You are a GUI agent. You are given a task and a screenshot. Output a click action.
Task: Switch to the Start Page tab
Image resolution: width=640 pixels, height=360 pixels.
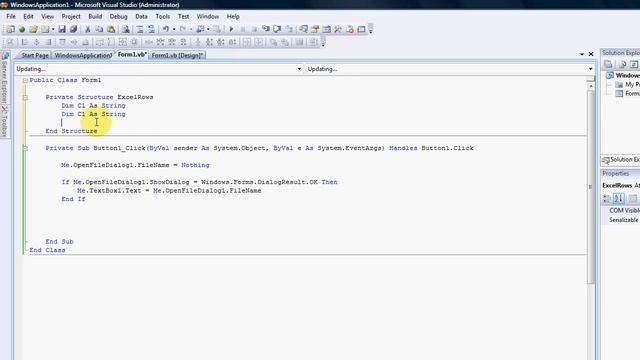pos(34,55)
